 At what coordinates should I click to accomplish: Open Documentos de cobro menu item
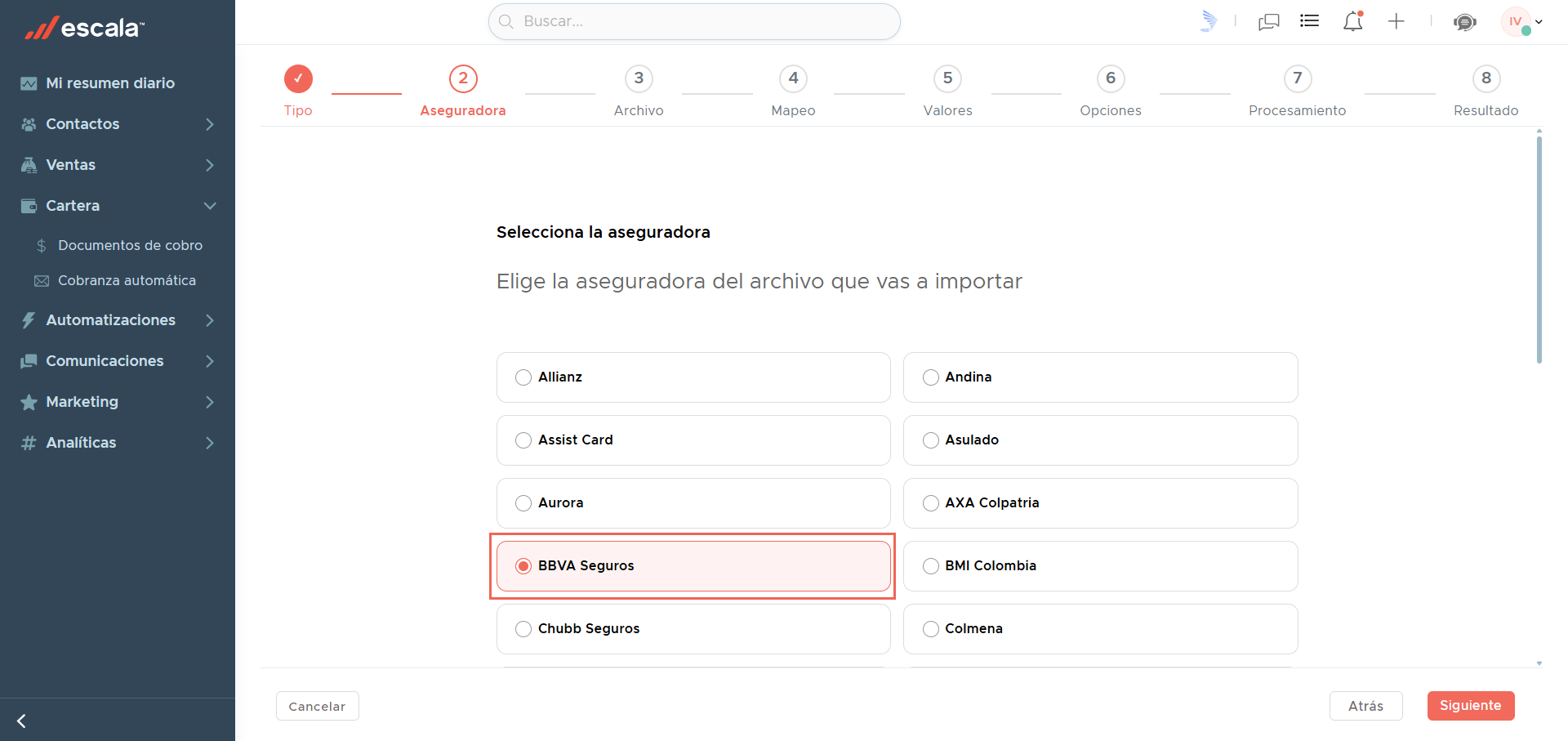(x=130, y=245)
